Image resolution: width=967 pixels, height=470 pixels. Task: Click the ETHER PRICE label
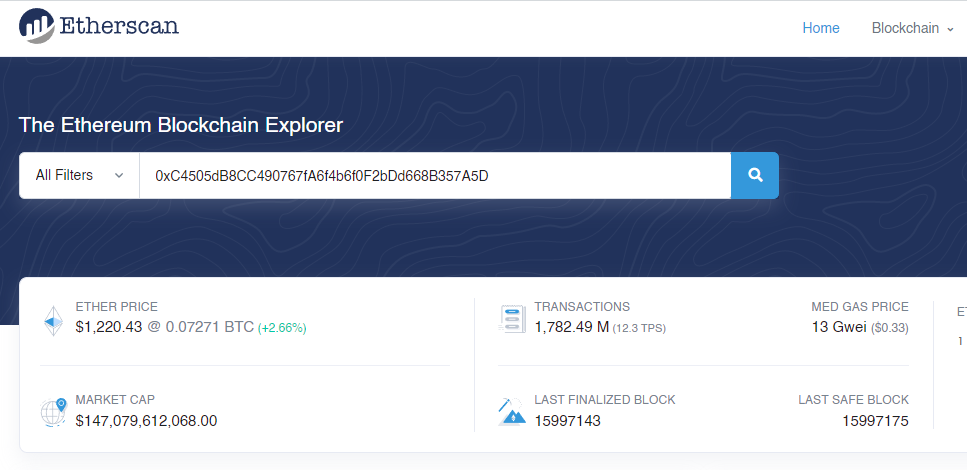click(117, 307)
